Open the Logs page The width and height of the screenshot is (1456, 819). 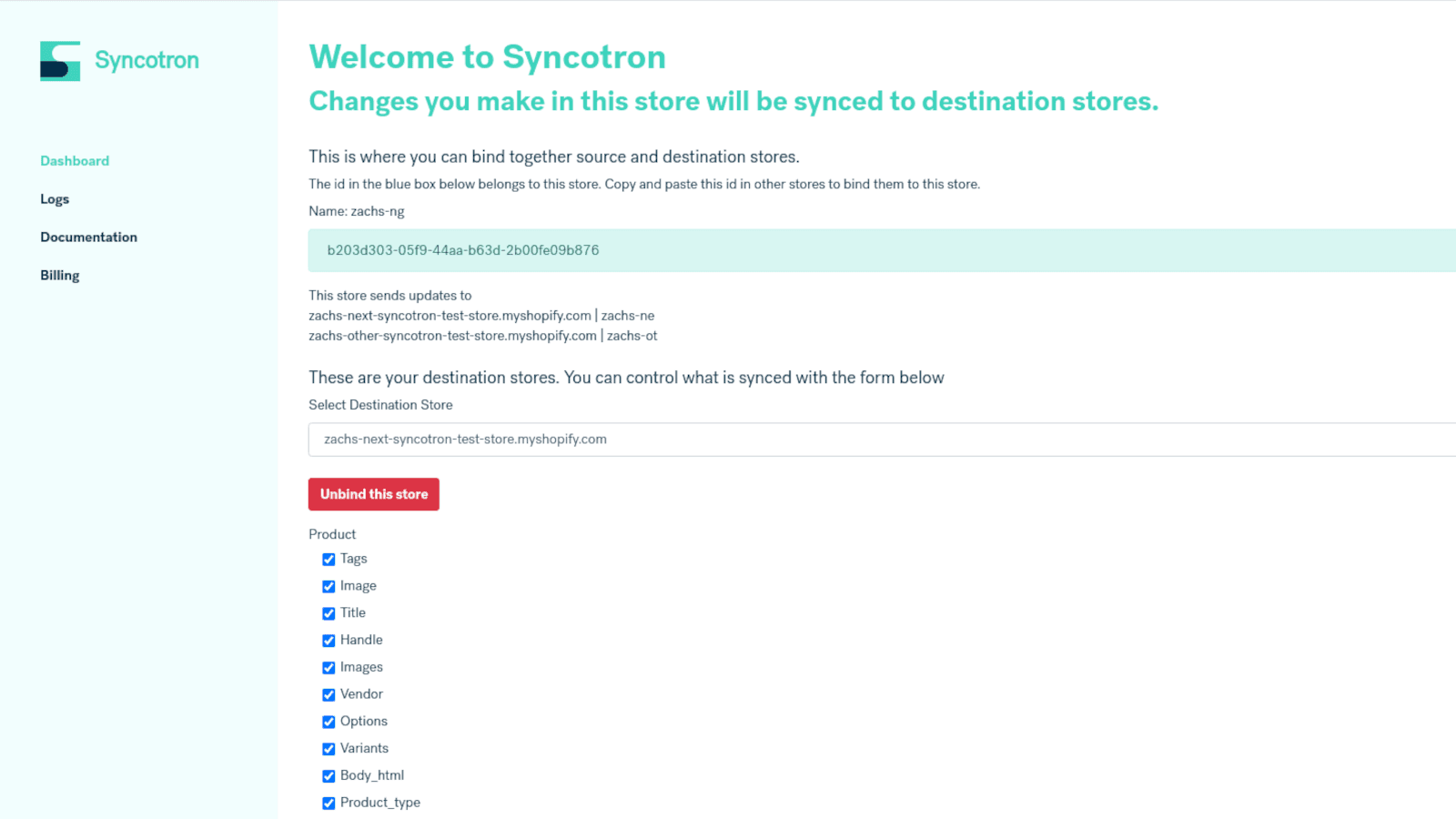[55, 198]
